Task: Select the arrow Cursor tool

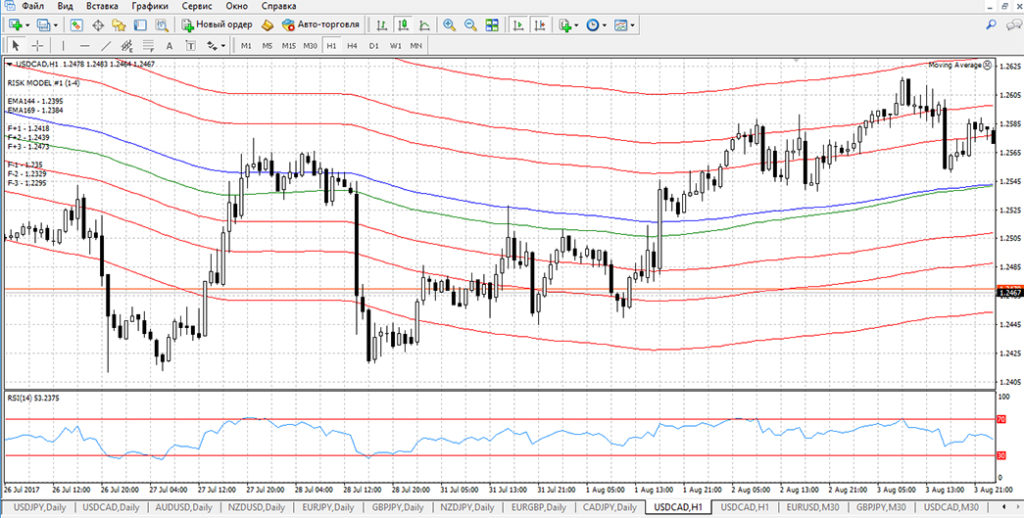Action: [x=16, y=45]
